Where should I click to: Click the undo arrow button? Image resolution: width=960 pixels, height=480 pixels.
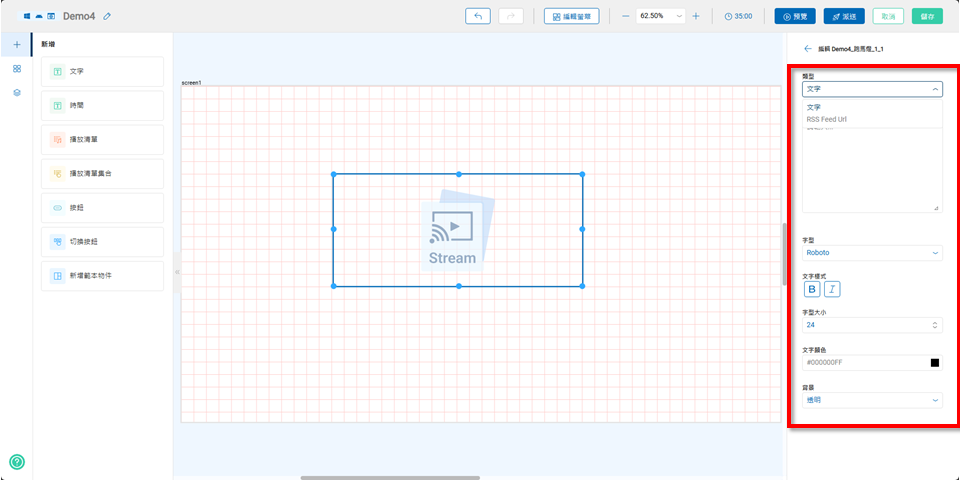coord(479,16)
